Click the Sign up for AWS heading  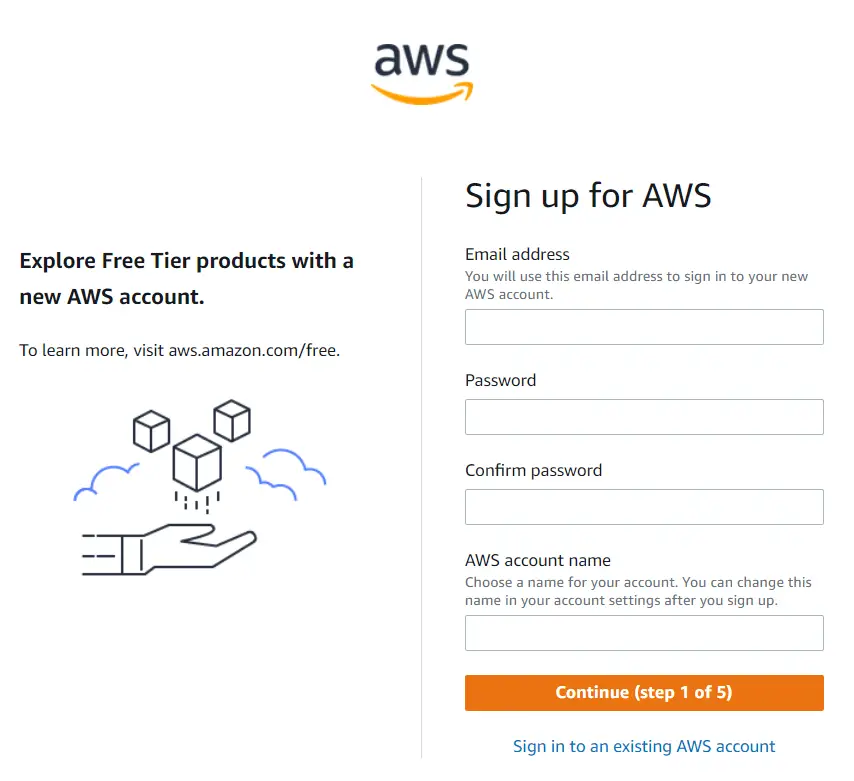(588, 196)
